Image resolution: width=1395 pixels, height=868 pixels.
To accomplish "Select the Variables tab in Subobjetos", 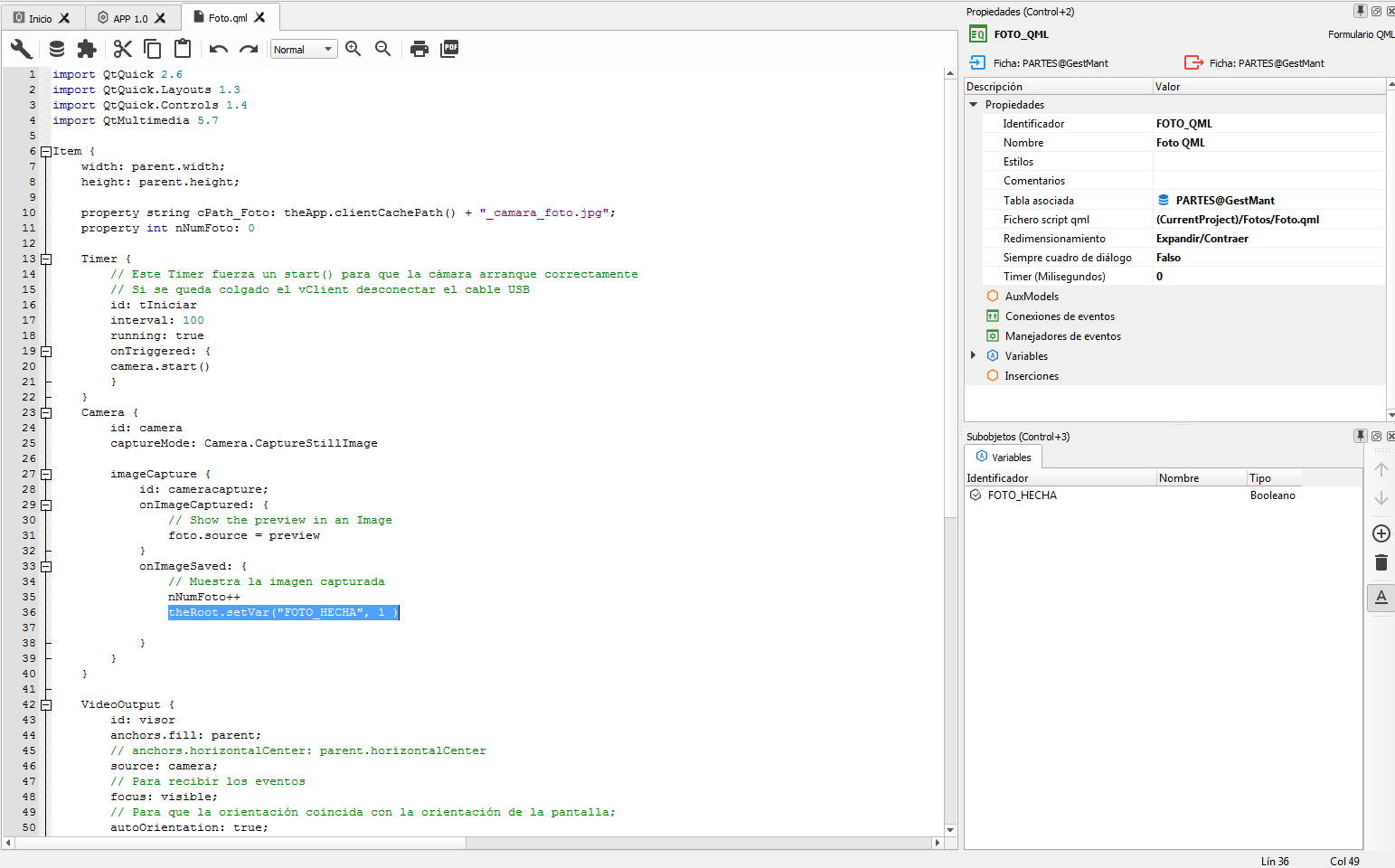I will (x=1004, y=458).
